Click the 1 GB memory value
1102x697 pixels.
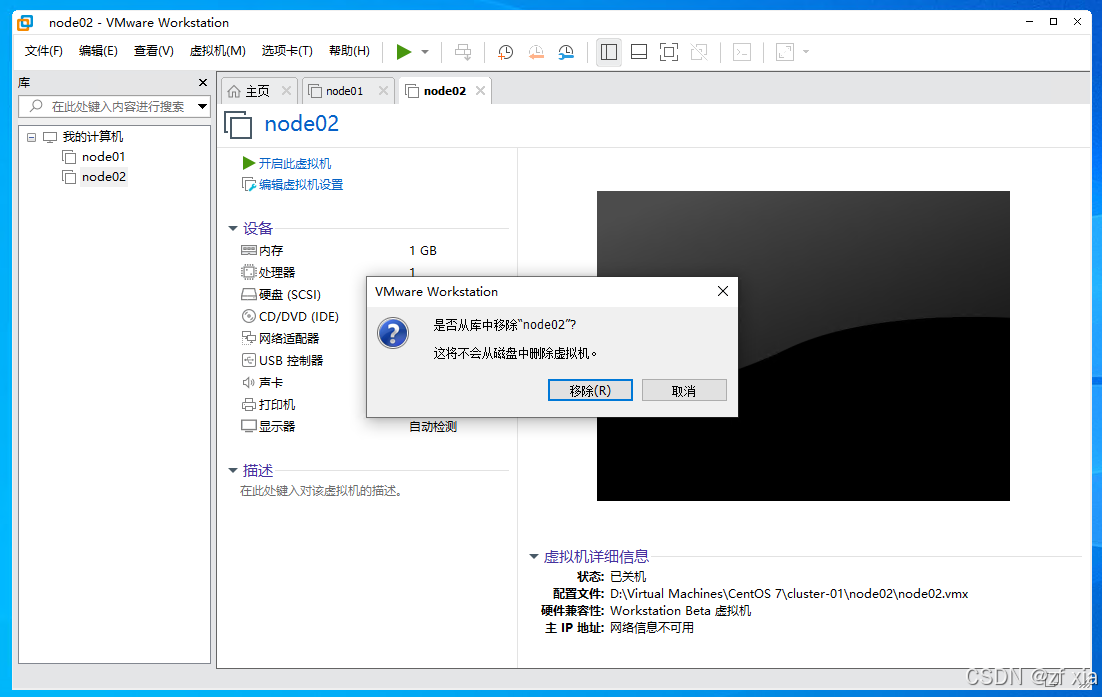(x=423, y=251)
